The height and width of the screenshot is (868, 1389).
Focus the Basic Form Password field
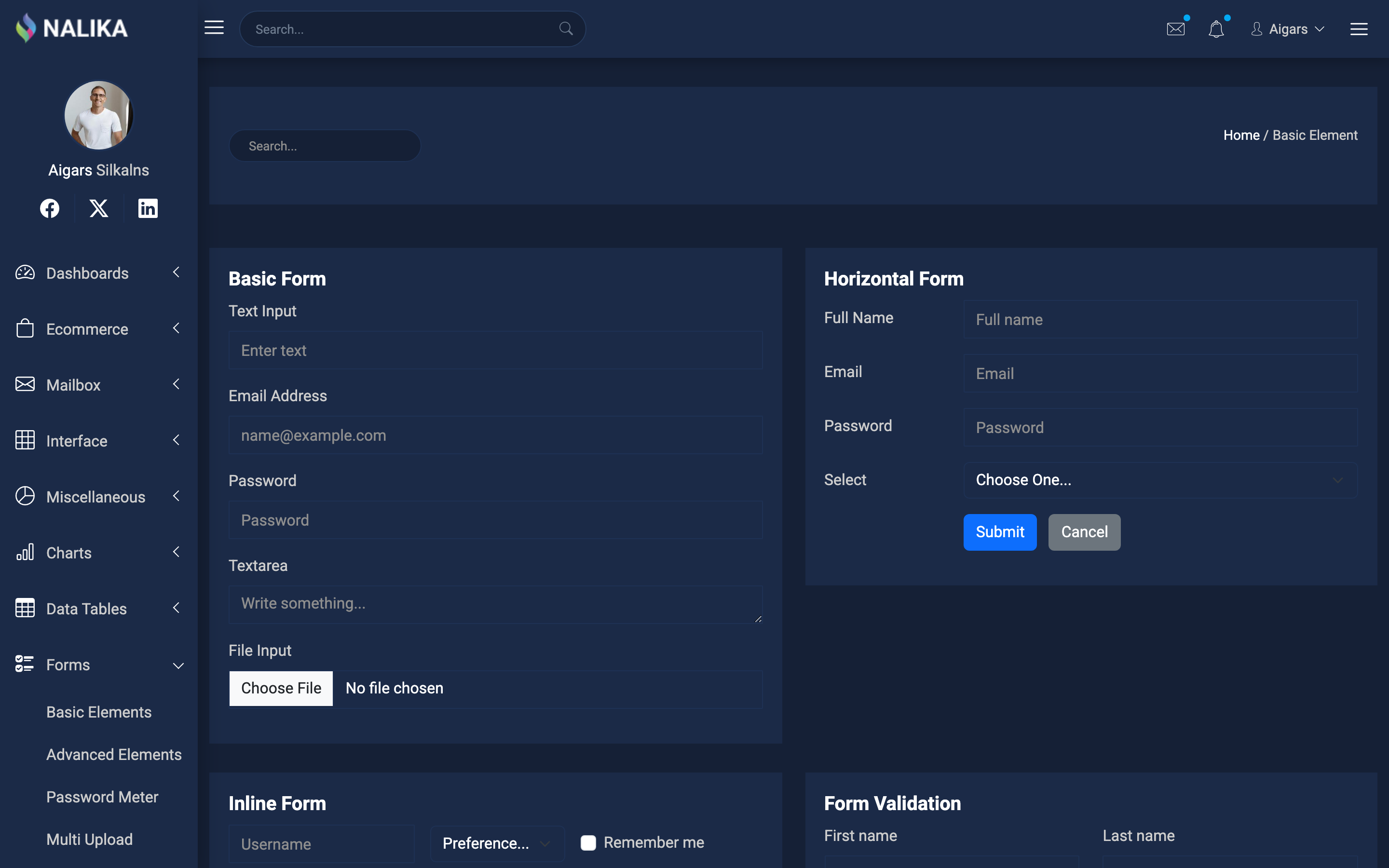[495, 520]
